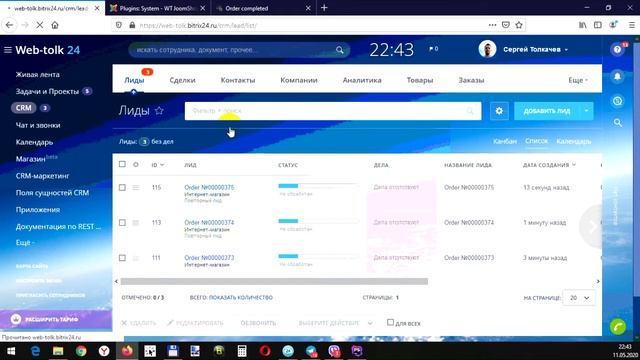Open the Выберите действие dropdown
This screenshot has height=360, width=640.
tap(335, 323)
